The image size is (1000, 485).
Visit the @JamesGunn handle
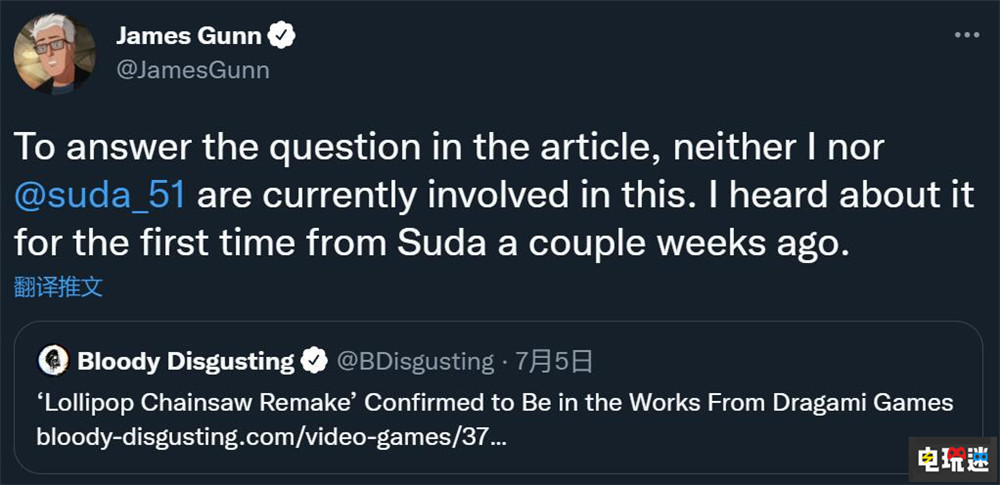193,70
